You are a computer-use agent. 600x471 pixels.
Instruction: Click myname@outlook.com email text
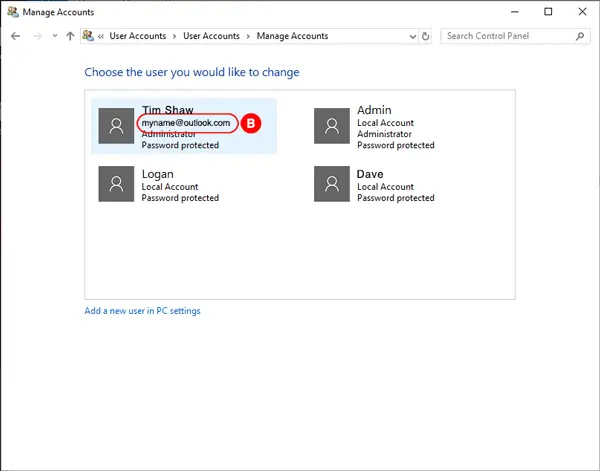186,123
